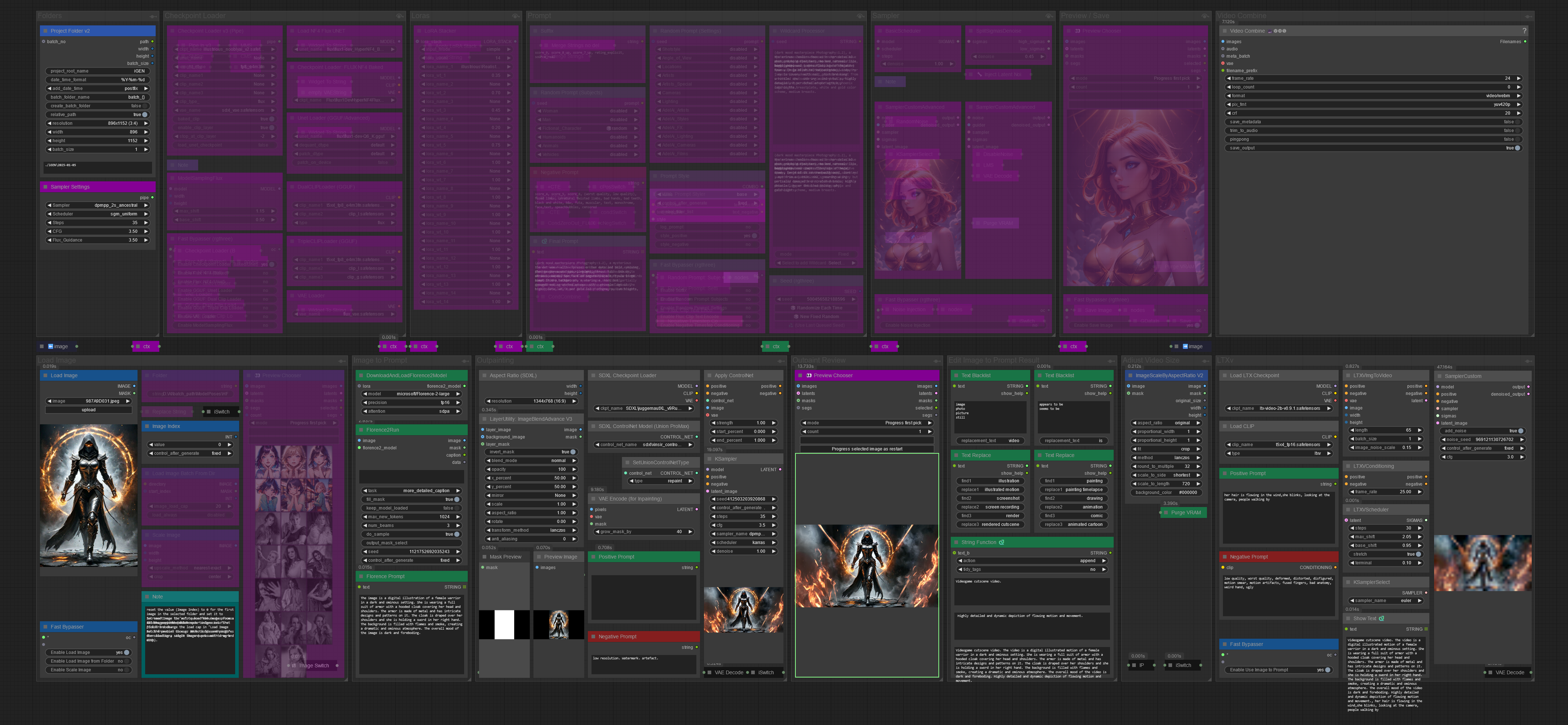Collapse the Video Combine node via its title dot
This screenshot has height=725, width=1568.
1225,31
